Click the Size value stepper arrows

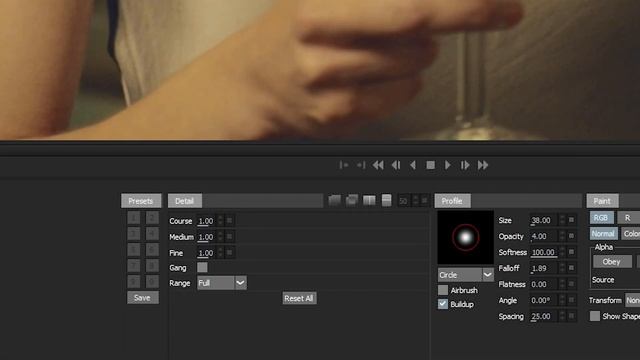pos(562,220)
